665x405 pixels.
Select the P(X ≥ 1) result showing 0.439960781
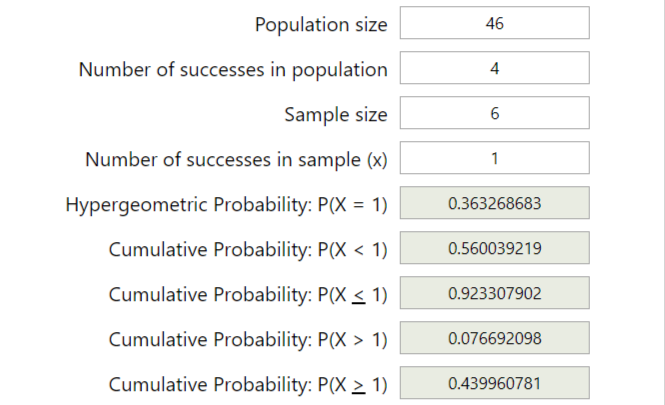494,384
